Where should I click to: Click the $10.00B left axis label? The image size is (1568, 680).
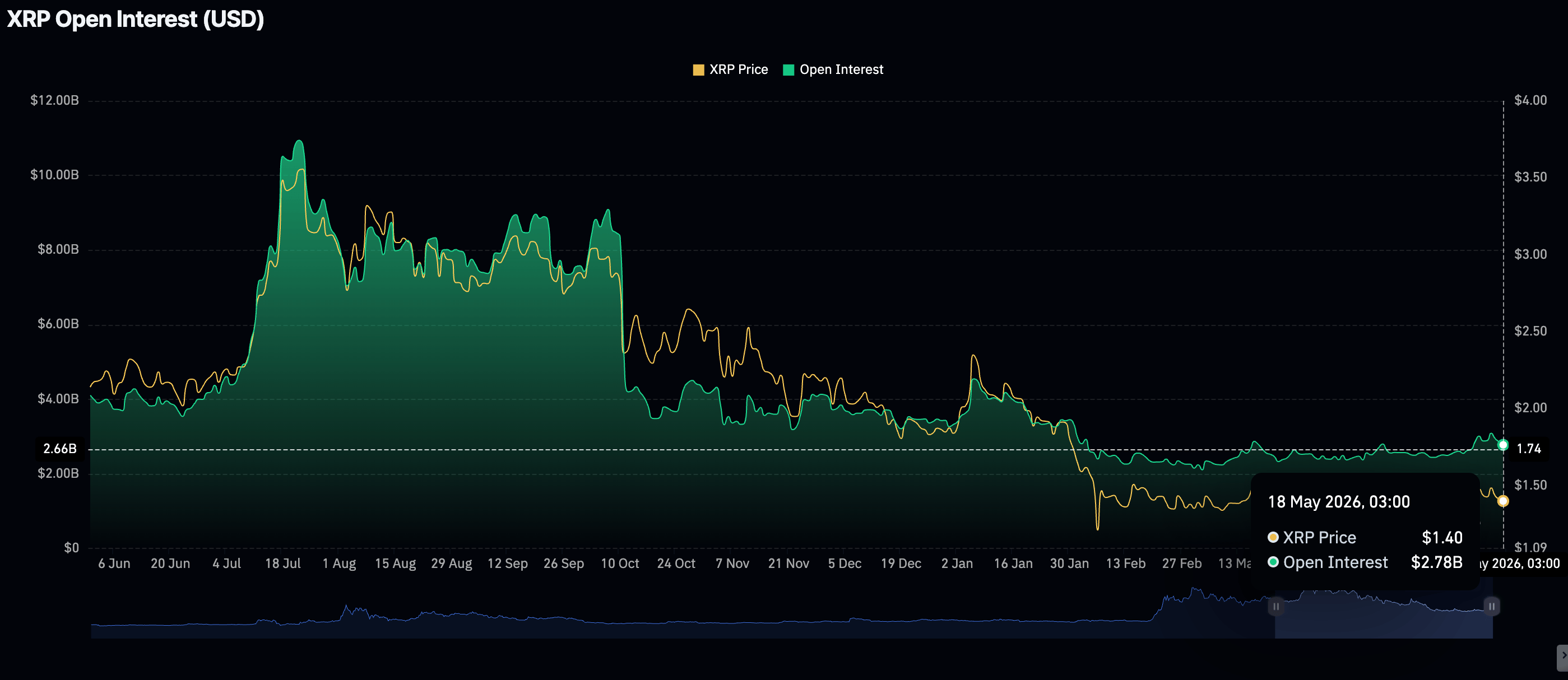(55, 175)
